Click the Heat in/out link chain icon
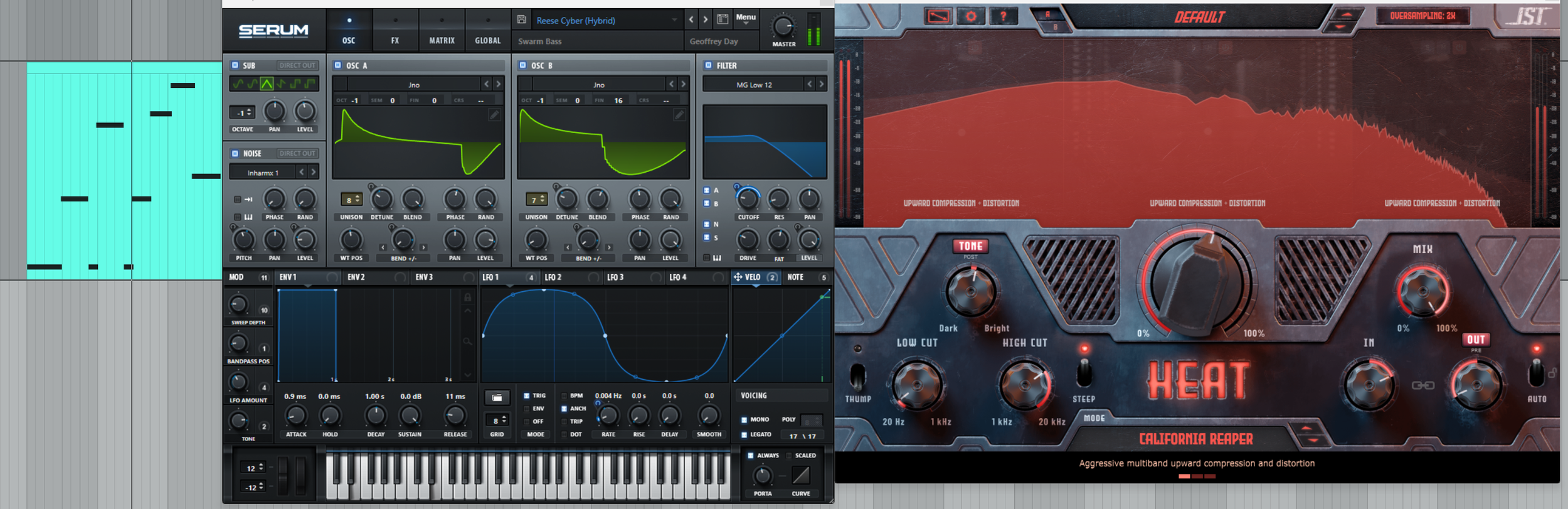This screenshot has width=1568, height=509. (1422, 385)
